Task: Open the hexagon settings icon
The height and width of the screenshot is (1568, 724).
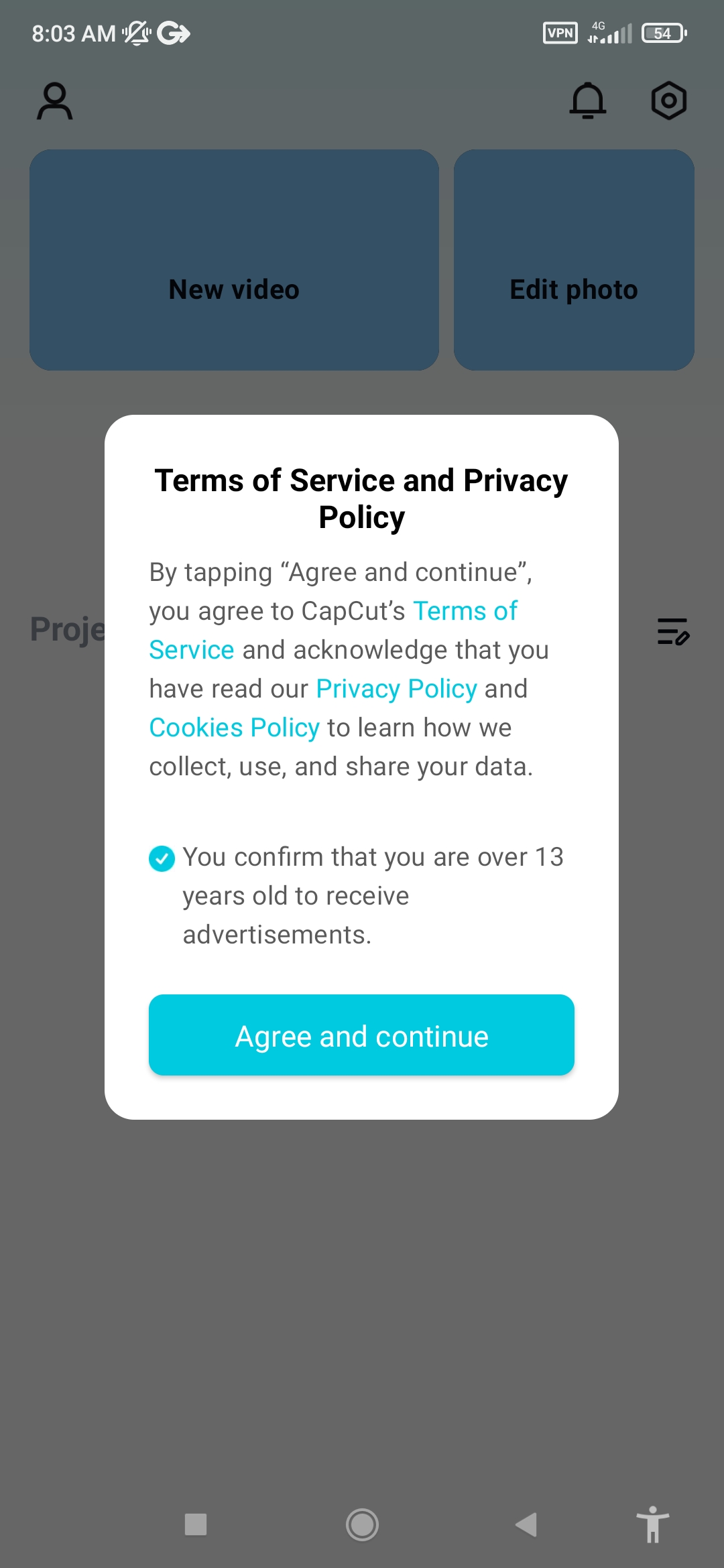Action: (x=668, y=101)
